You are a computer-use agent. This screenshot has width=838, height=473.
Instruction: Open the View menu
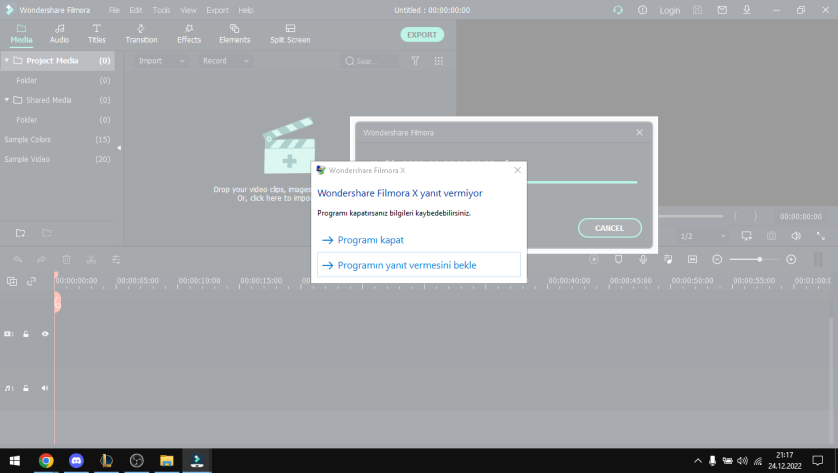click(x=188, y=10)
